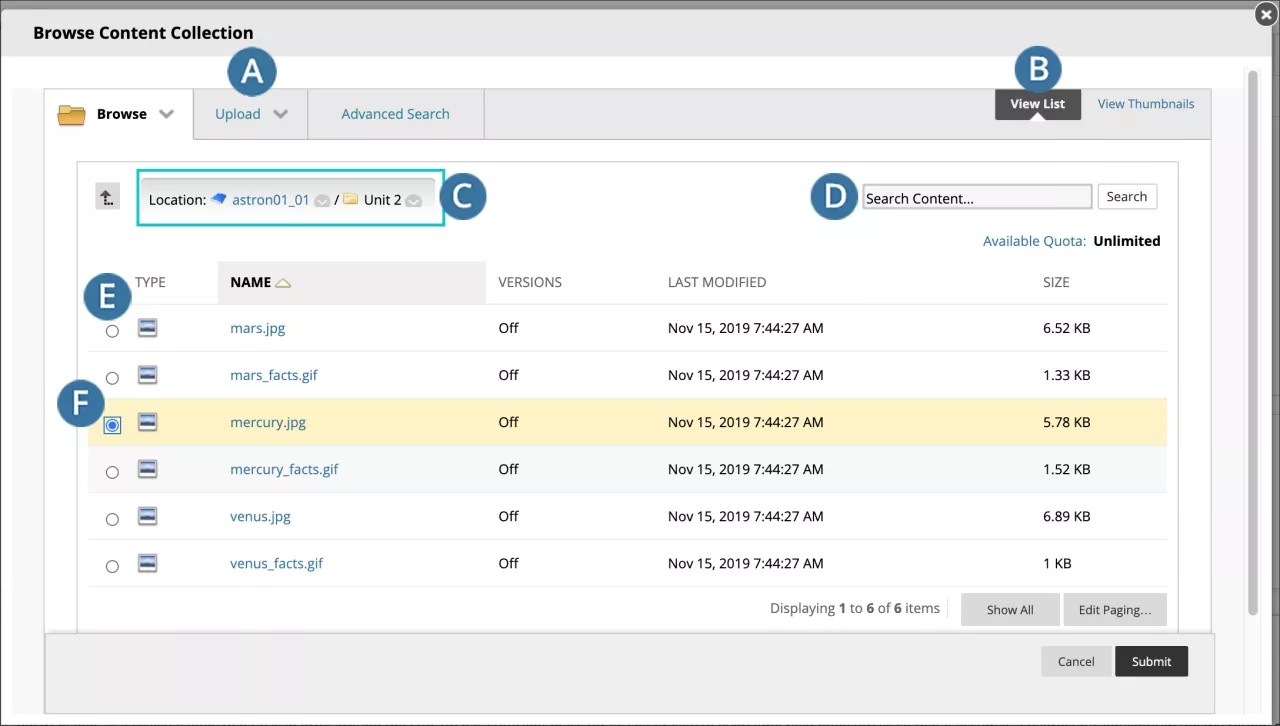The height and width of the screenshot is (726, 1280).
Task: Navigate up one folder level
Action: coord(107,196)
